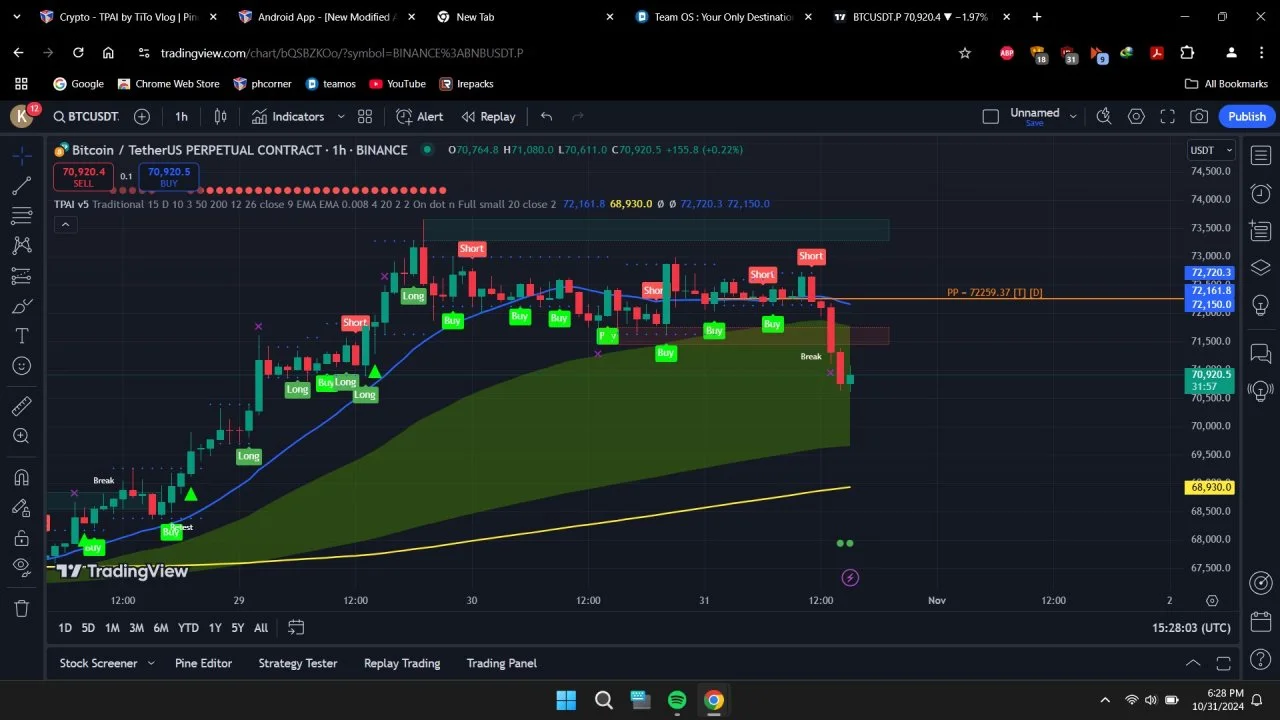This screenshot has width=1280, height=720.
Task: Collapse the indicator legend chevron
Action: coord(65,225)
